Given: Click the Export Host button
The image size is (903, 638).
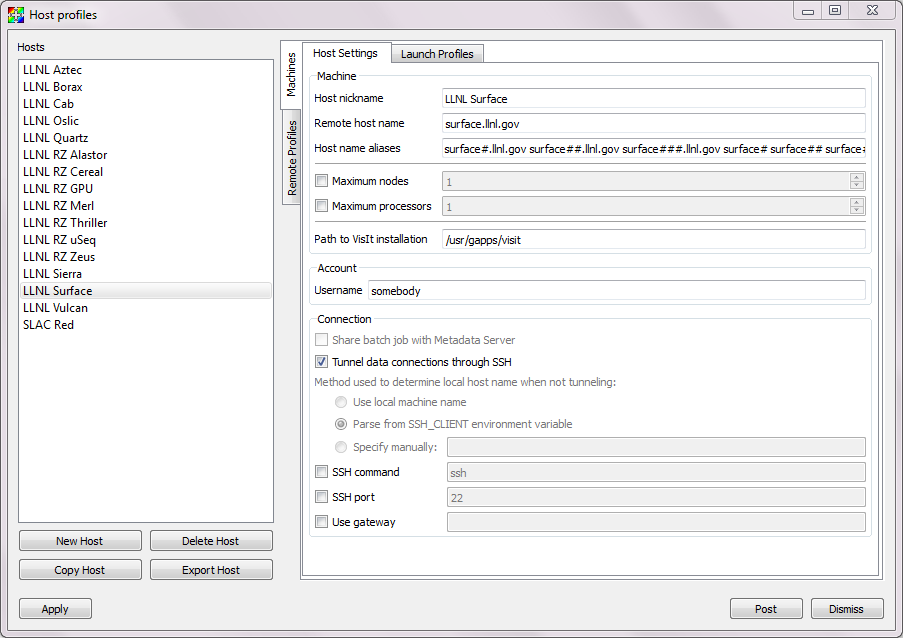Looking at the screenshot, I should pos(211,569).
